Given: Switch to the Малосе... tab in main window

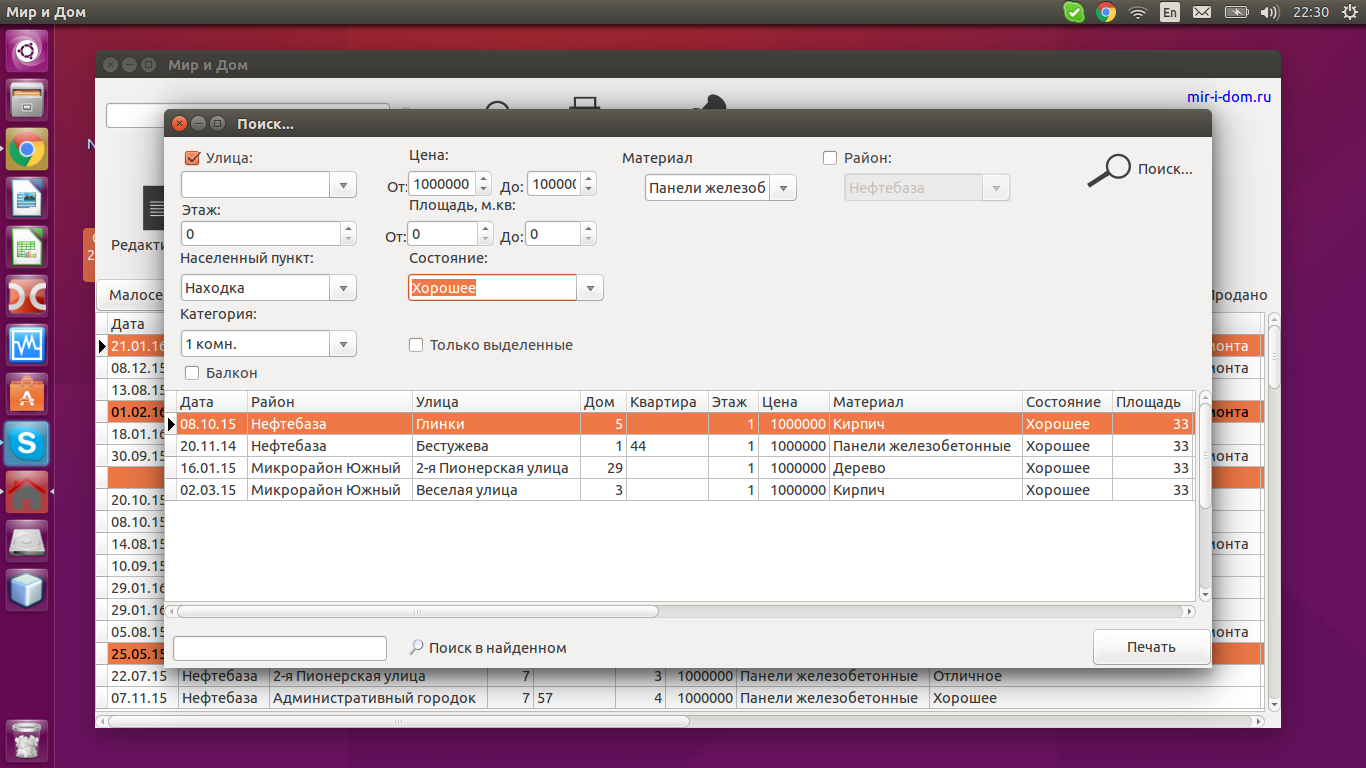Looking at the screenshot, I should coord(133,295).
